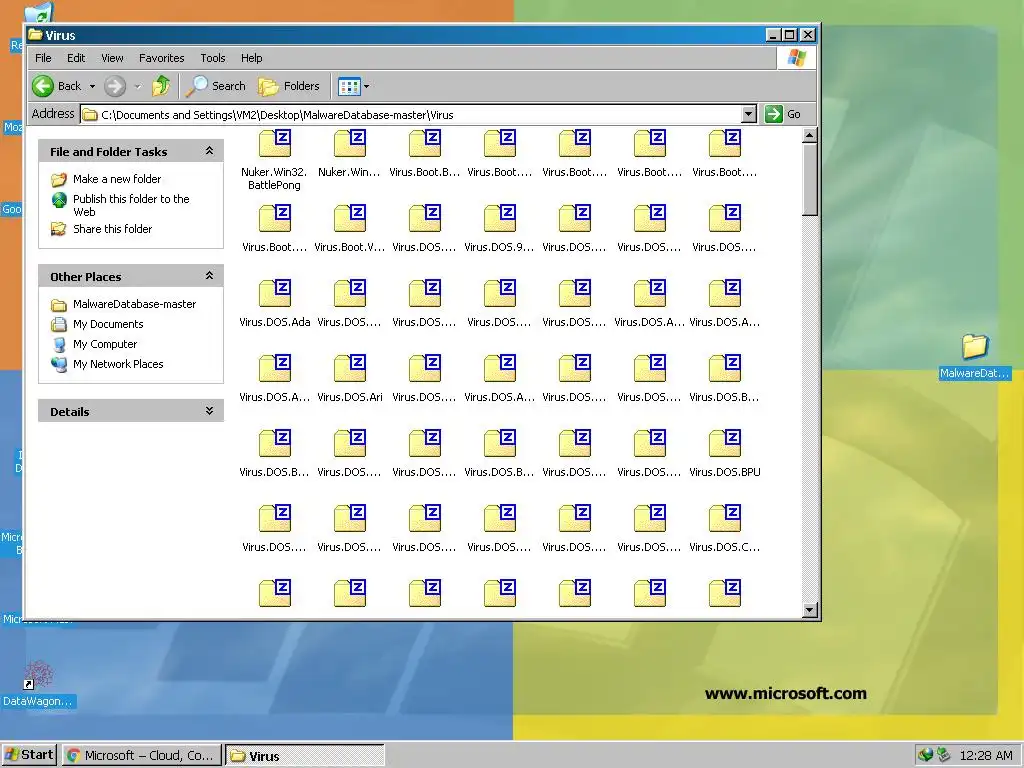Click Publish this folder to the Web

coord(131,205)
